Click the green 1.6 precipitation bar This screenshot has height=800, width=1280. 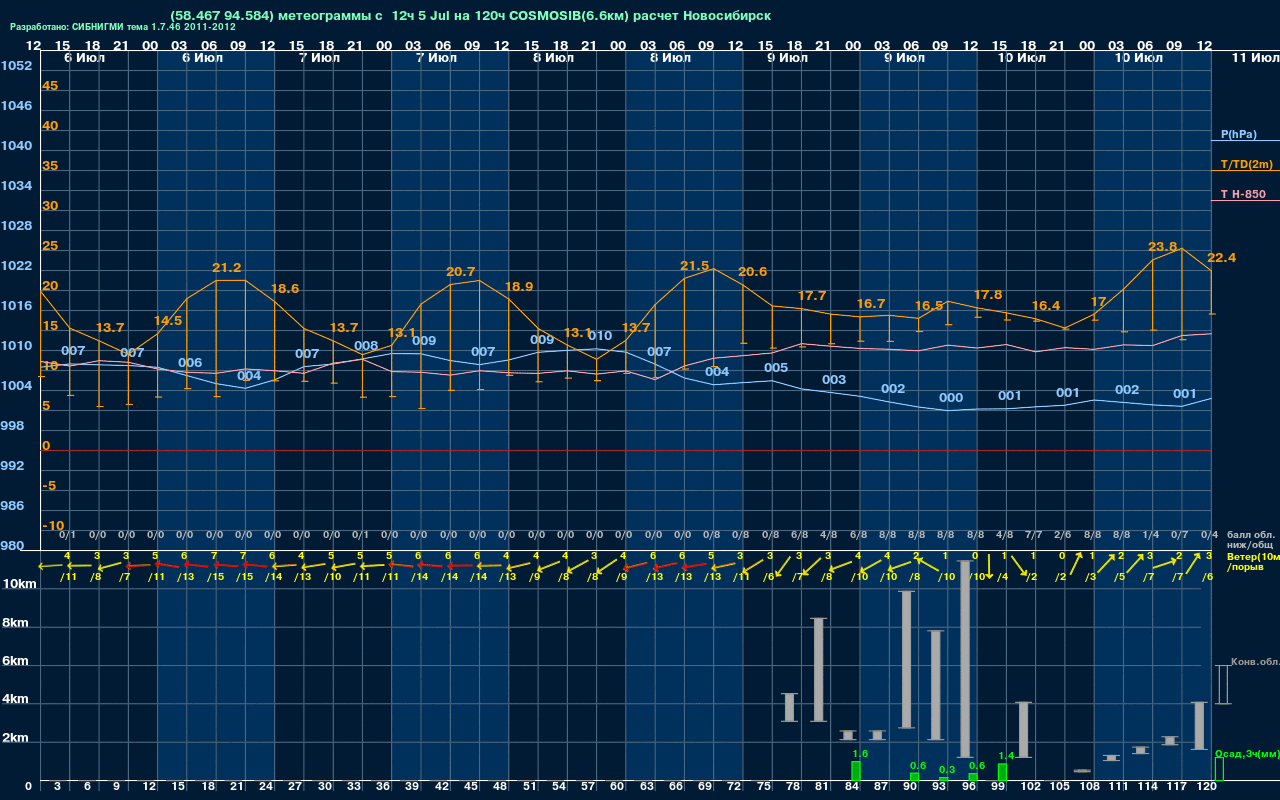click(856, 771)
